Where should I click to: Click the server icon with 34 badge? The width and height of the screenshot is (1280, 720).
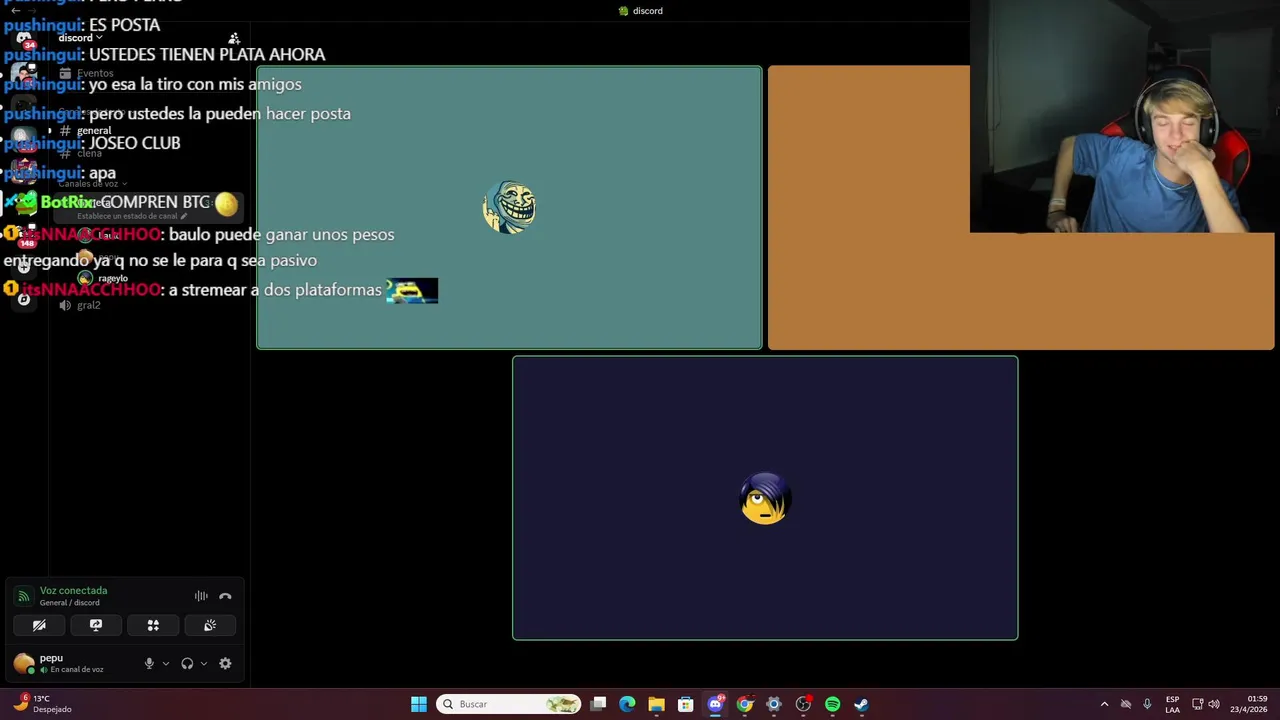pos(24,39)
